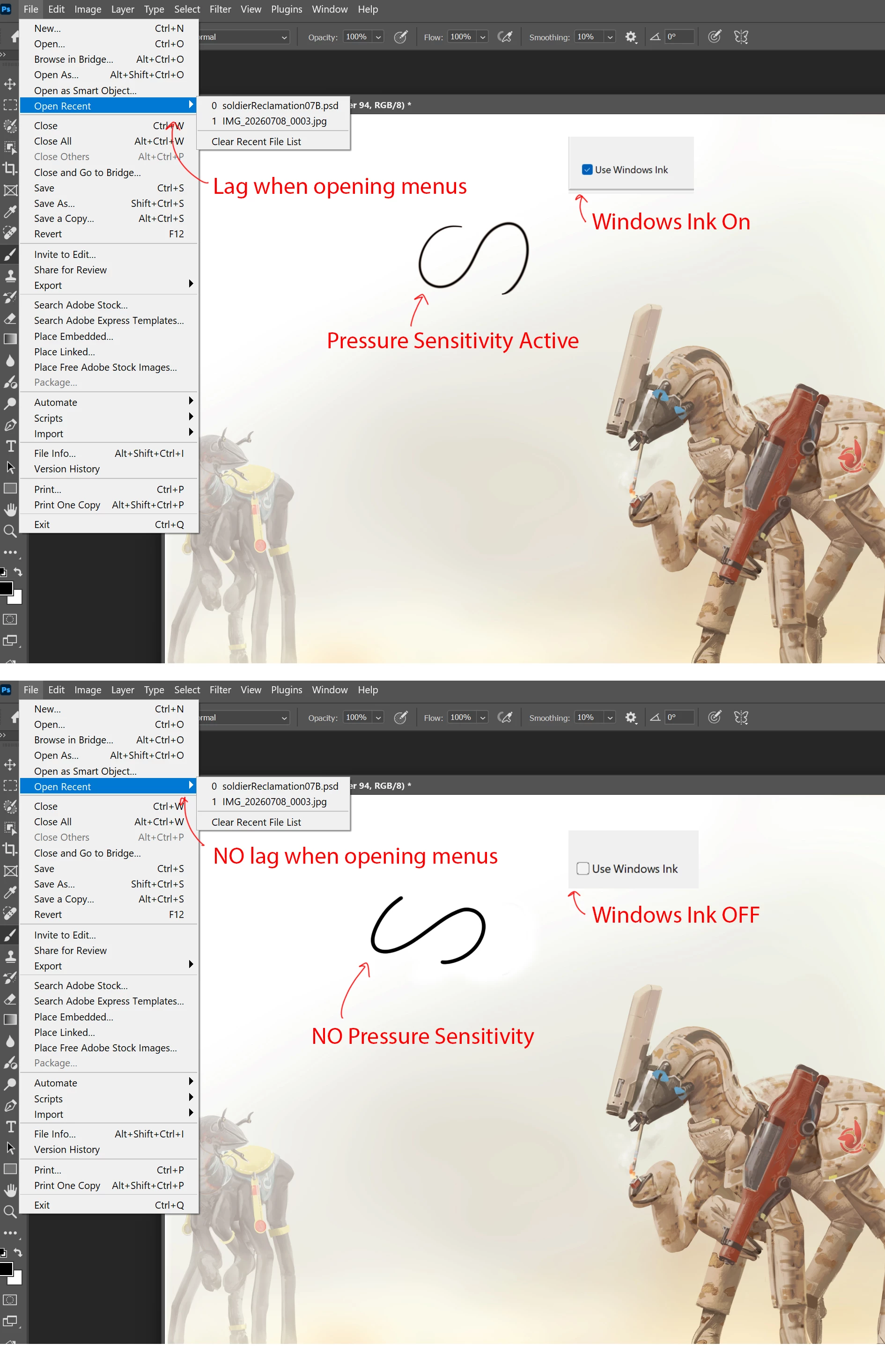Screen dimensions: 885x1372
Task: Open the foreground color swatch in lower window
Action: 5,1269
